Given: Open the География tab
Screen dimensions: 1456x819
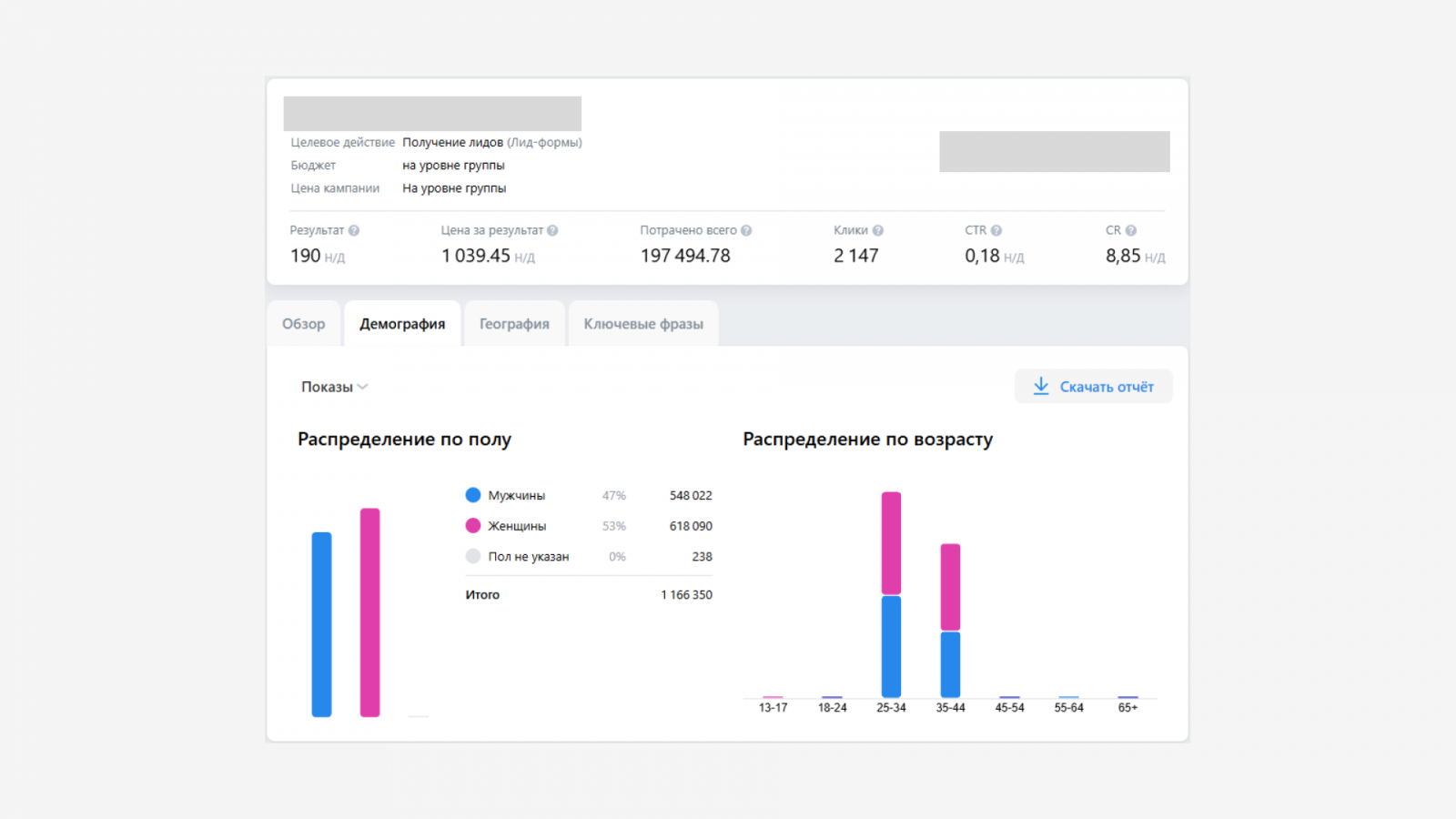Looking at the screenshot, I should coord(514,324).
